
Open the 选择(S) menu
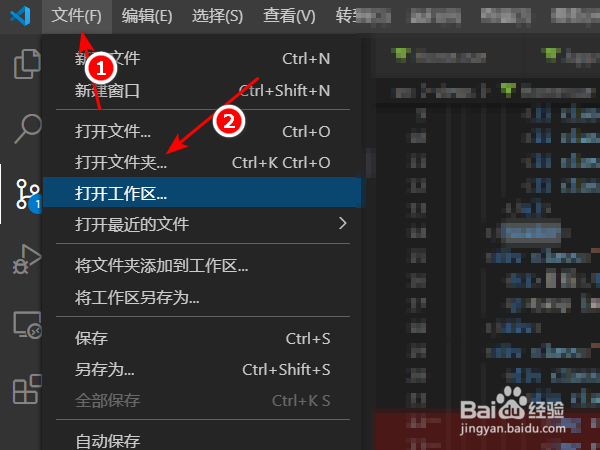tap(217, 16)
